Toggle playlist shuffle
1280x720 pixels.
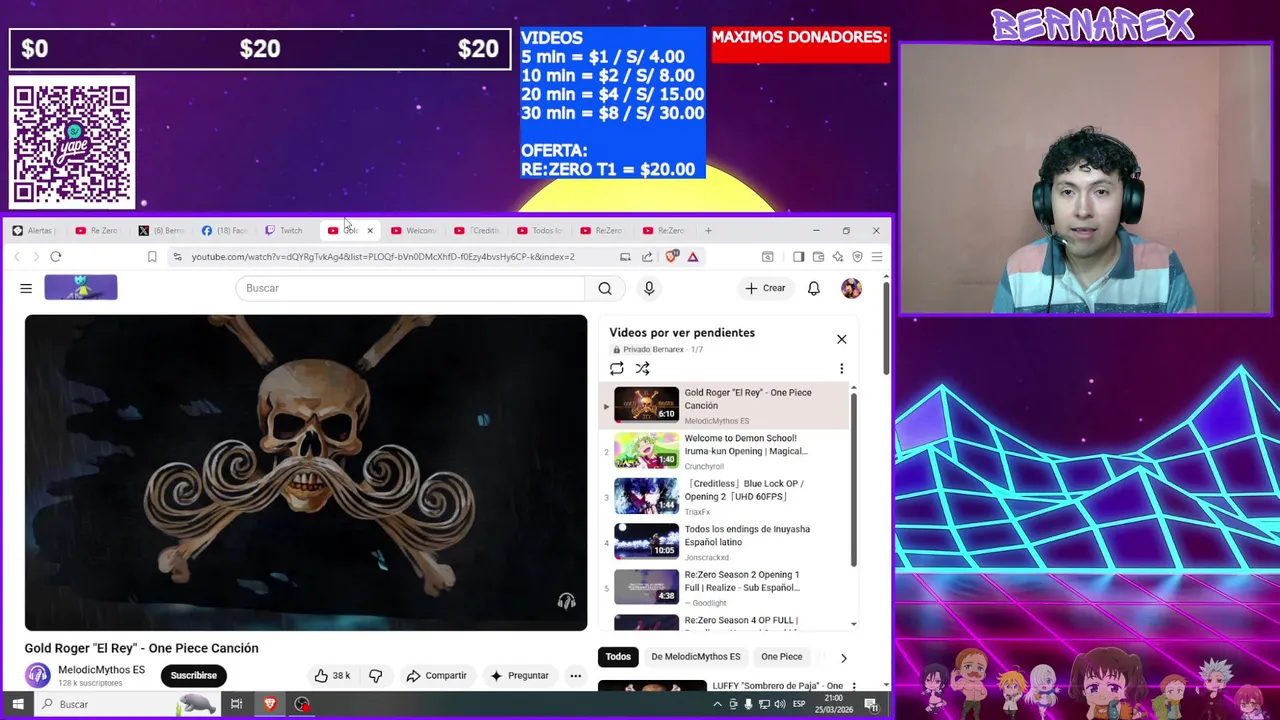[x=643, y=368]
